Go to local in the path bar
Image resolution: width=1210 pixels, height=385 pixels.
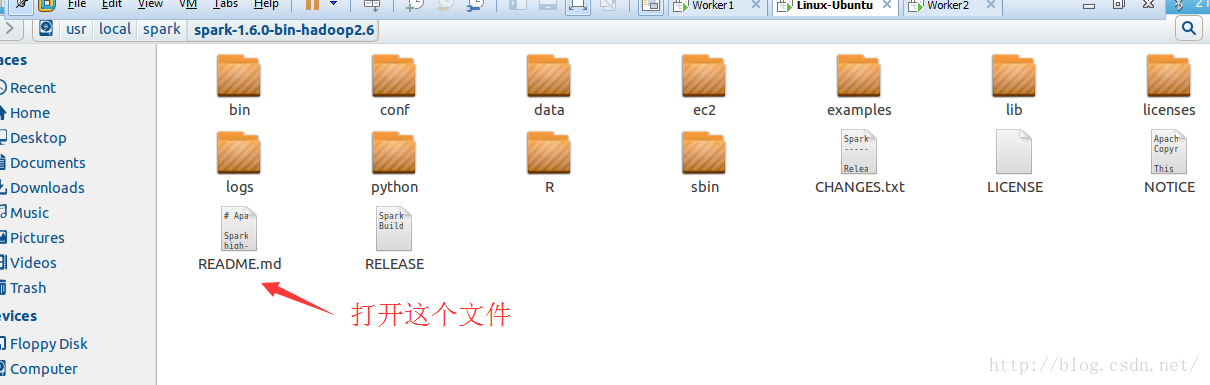point(115,28)
